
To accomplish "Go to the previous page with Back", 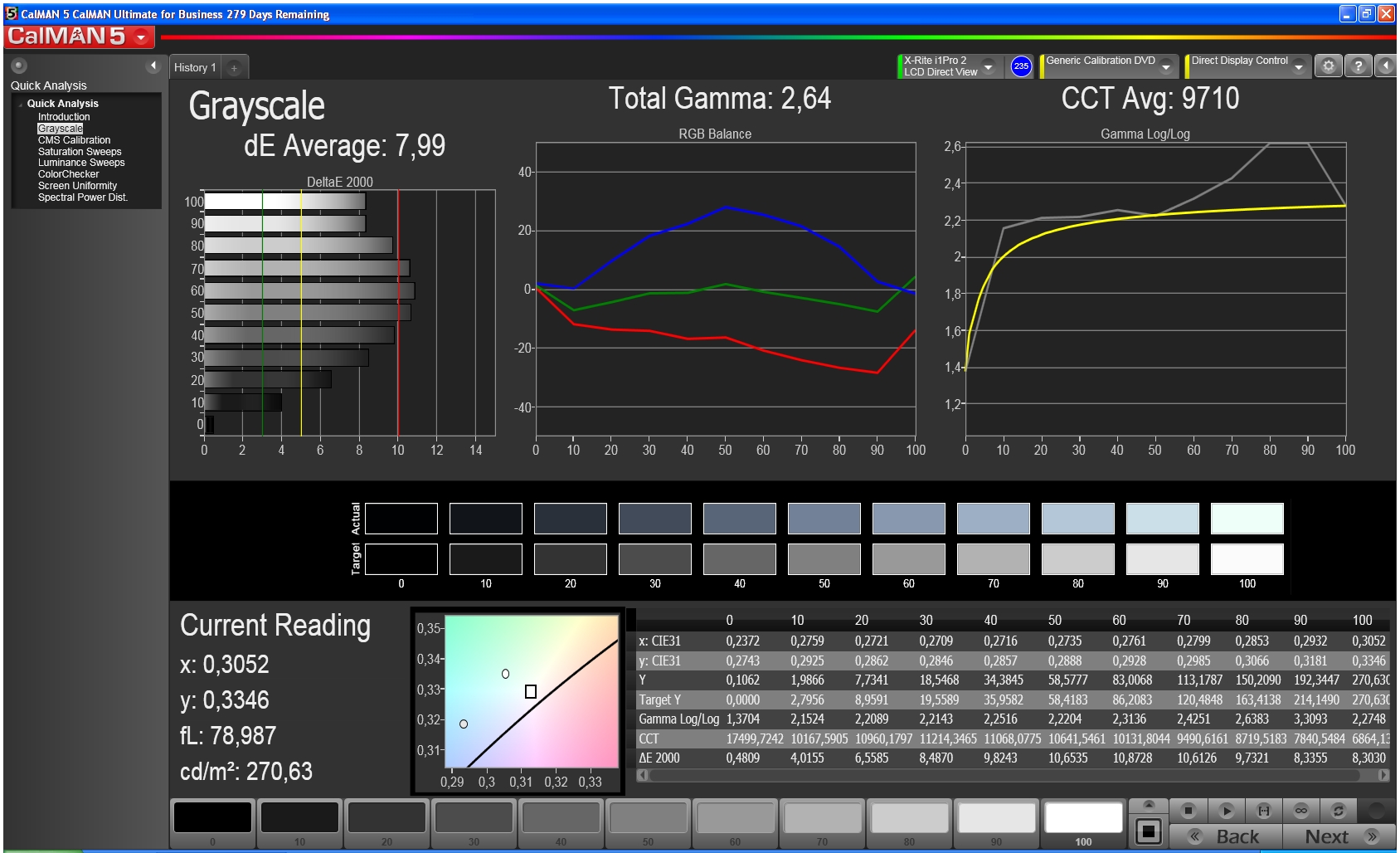I will tap(1225, 836).
